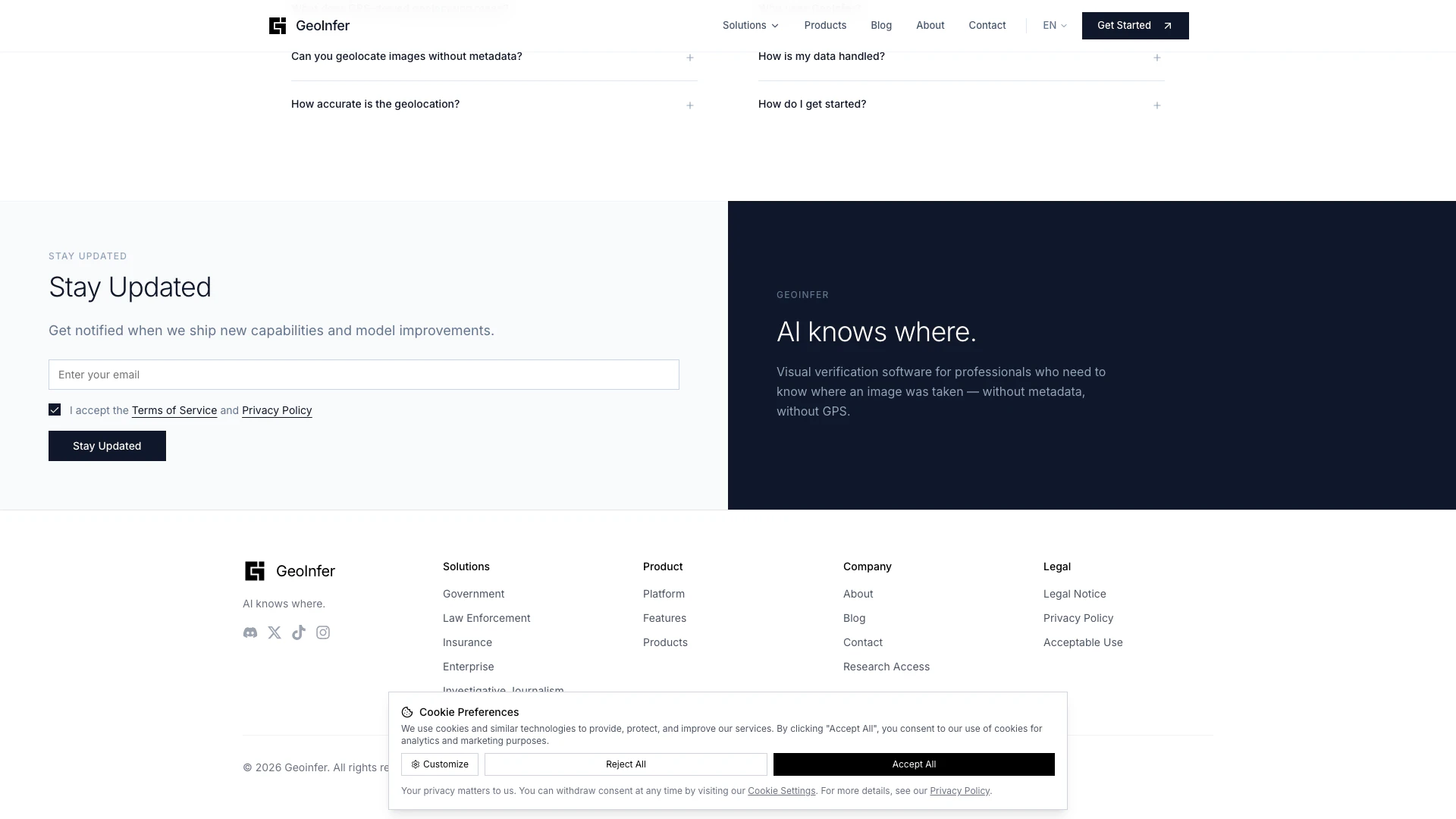
Task: Go to Products in the top navigation
Action: pos(825,25)
